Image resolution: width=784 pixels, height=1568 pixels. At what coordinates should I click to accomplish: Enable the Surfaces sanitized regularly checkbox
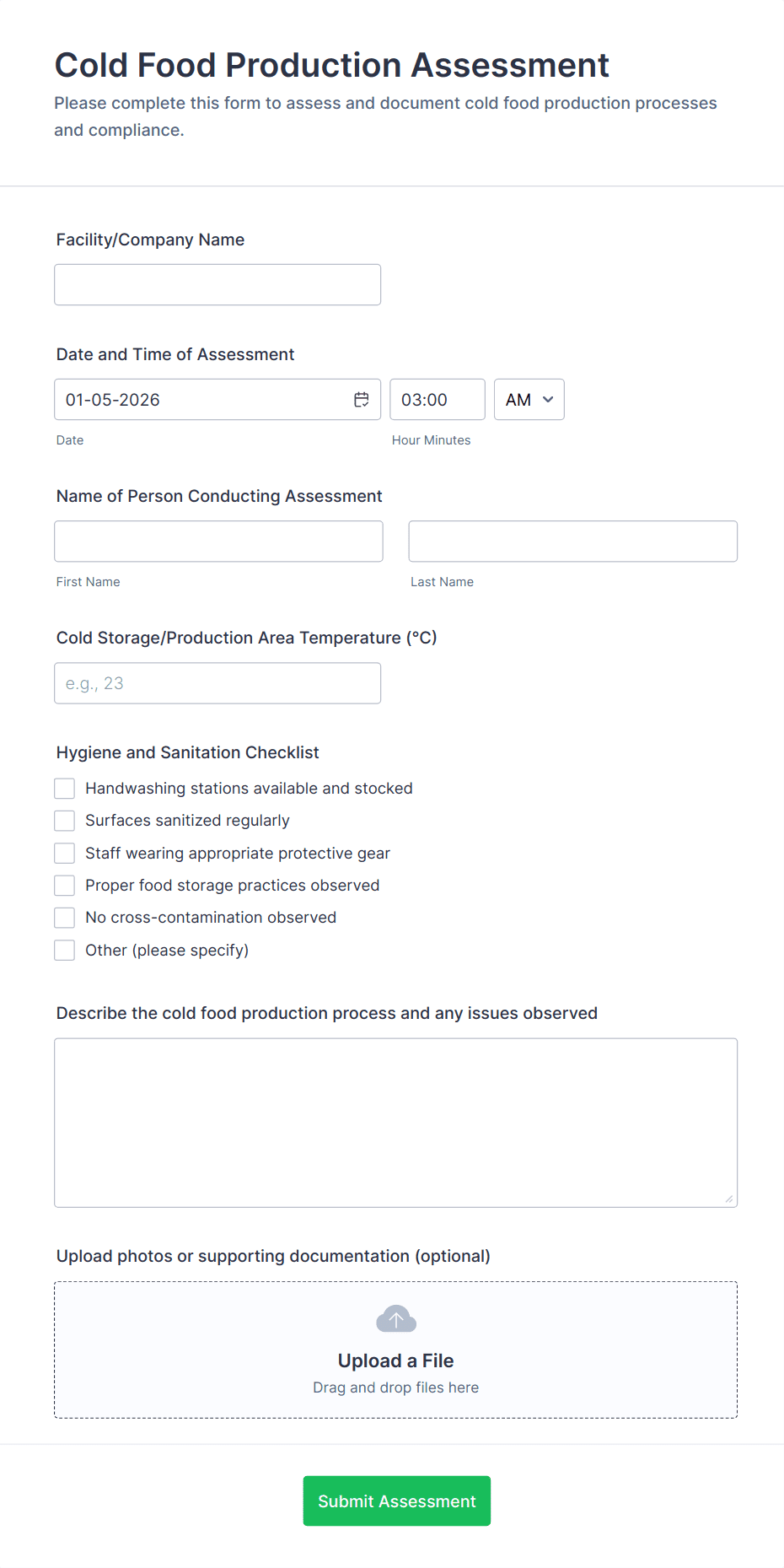pyautogui.click(x=64, y=820)
